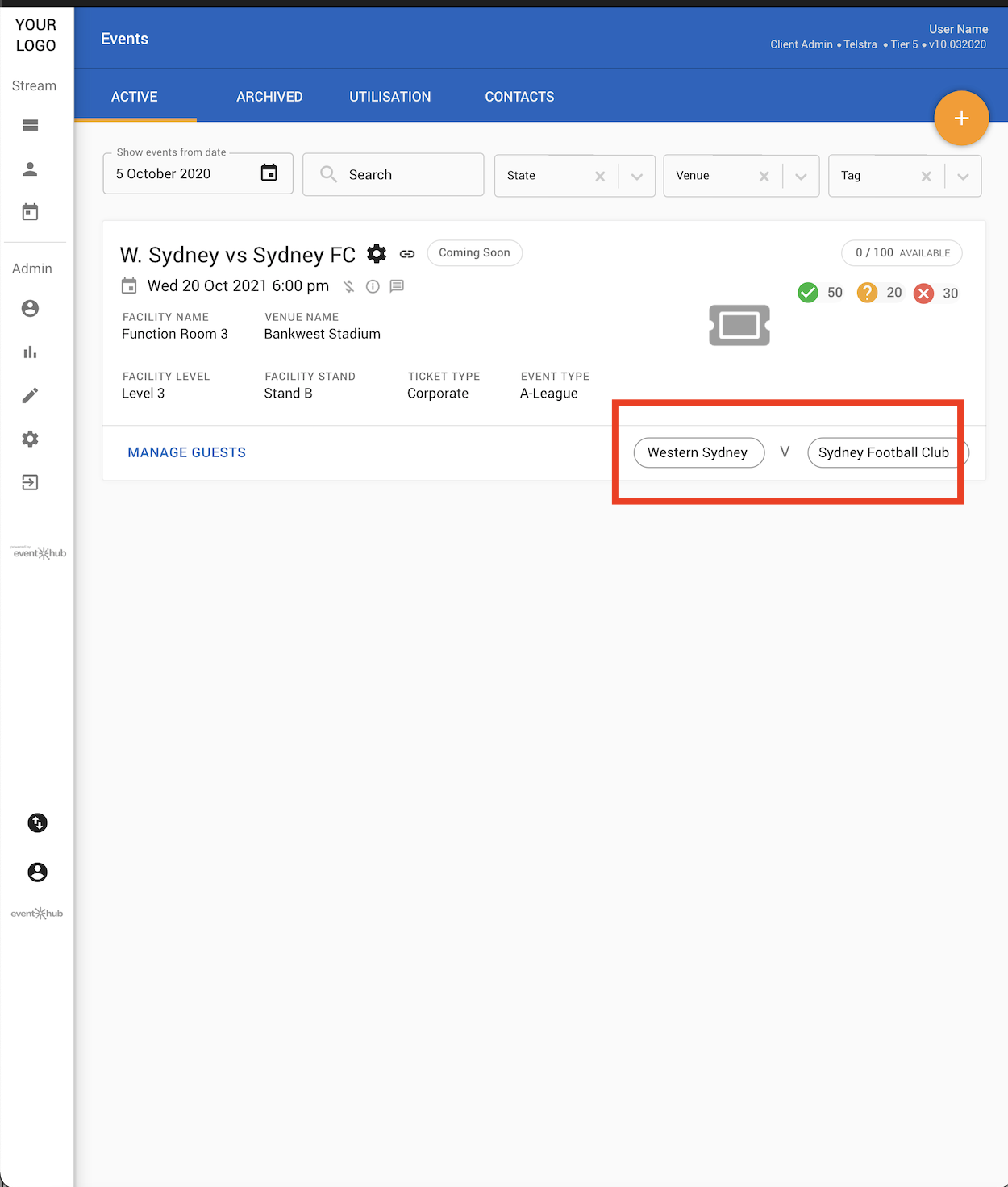This screenshot has height=1187, width=1008.
Task: Click the orange plus add event button
Action: [961, 119]
